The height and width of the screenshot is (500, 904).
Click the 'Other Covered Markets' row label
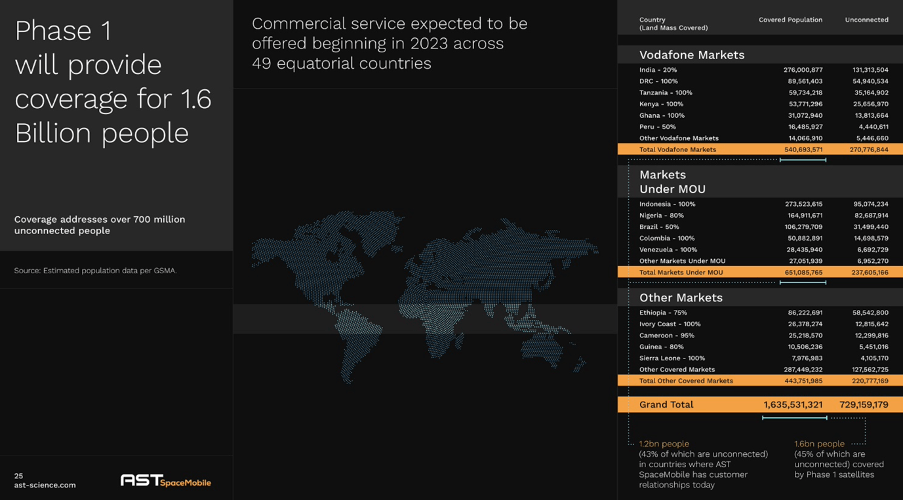(x=677, y=370)
